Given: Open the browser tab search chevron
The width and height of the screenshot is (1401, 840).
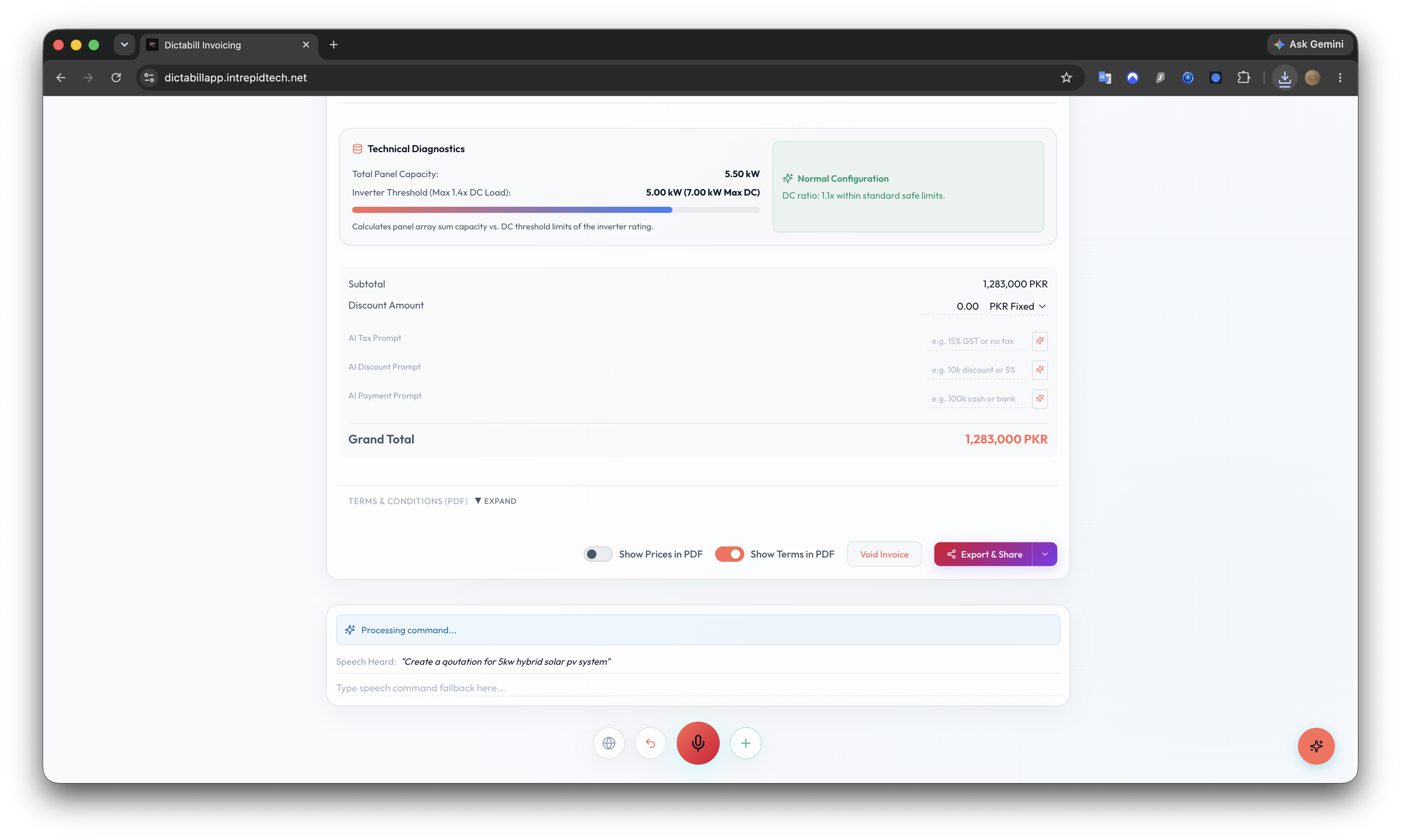Looking at the screenshot, I should 124,44.
